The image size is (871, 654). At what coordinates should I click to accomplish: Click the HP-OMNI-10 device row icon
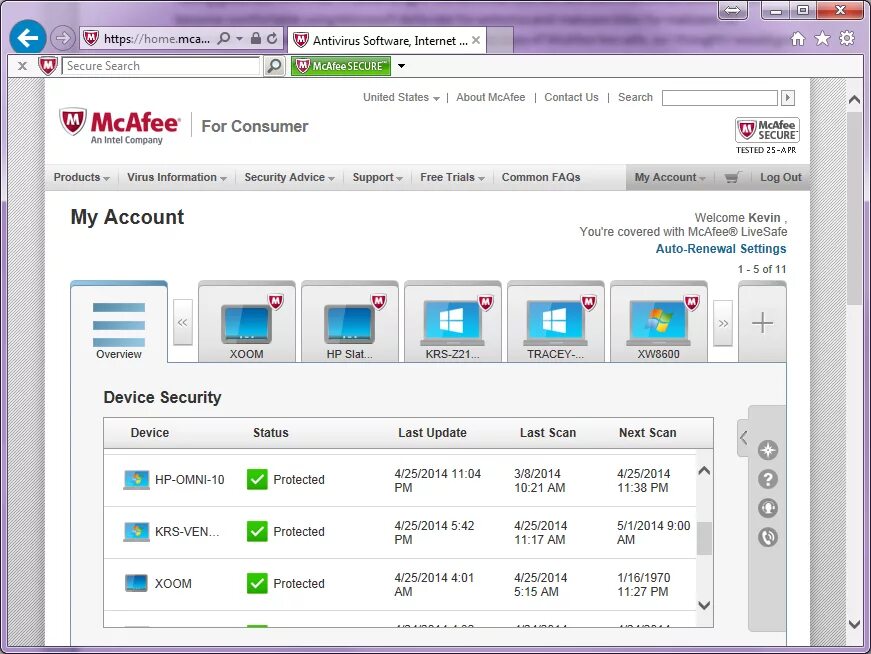(137, 480)
